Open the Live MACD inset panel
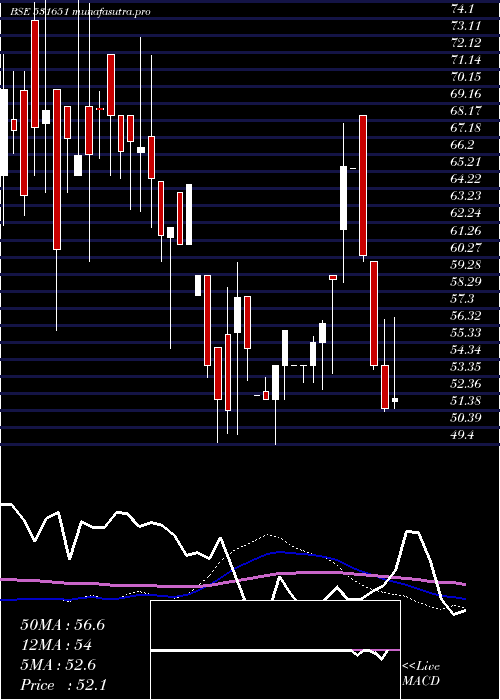Viewport: 500px width, 700px height. [275, 650]
